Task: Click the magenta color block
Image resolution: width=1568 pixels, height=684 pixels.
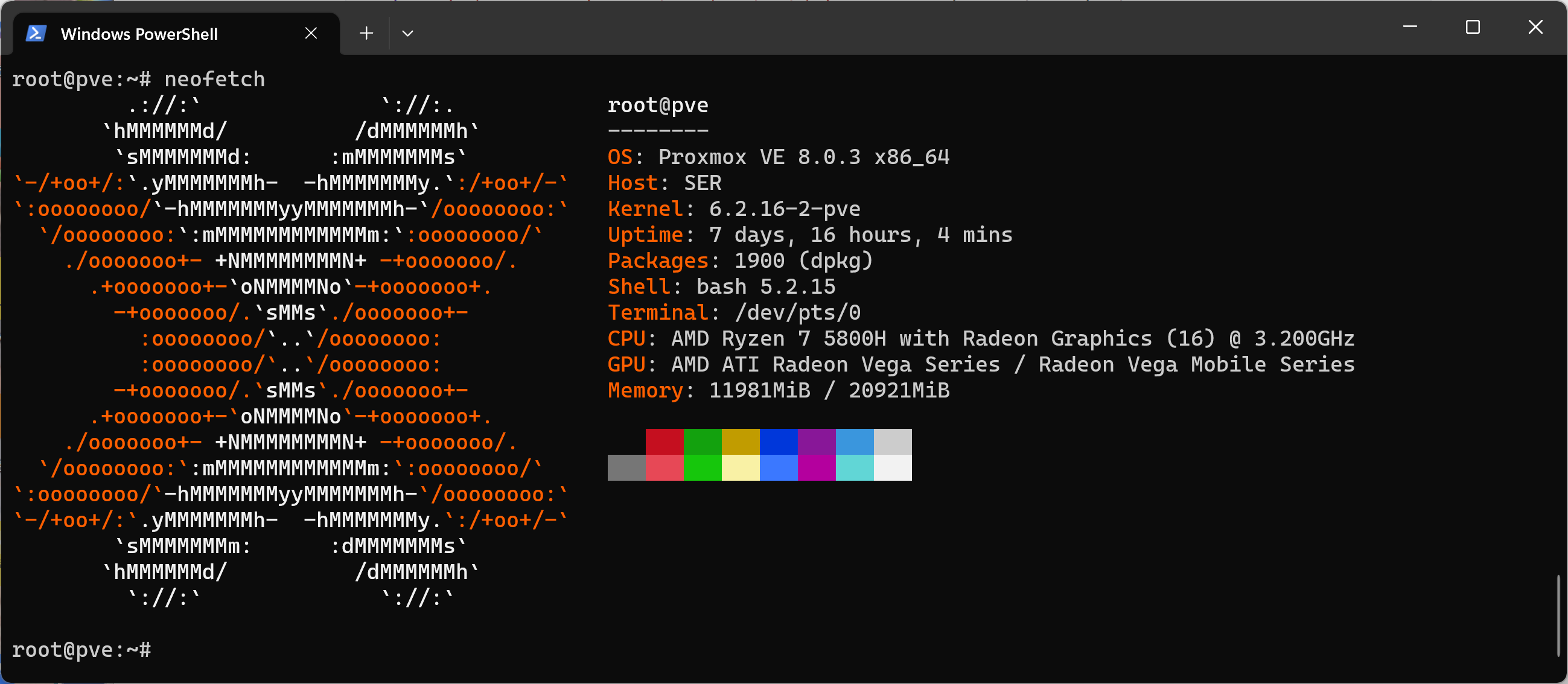Action: coord(816,468)
